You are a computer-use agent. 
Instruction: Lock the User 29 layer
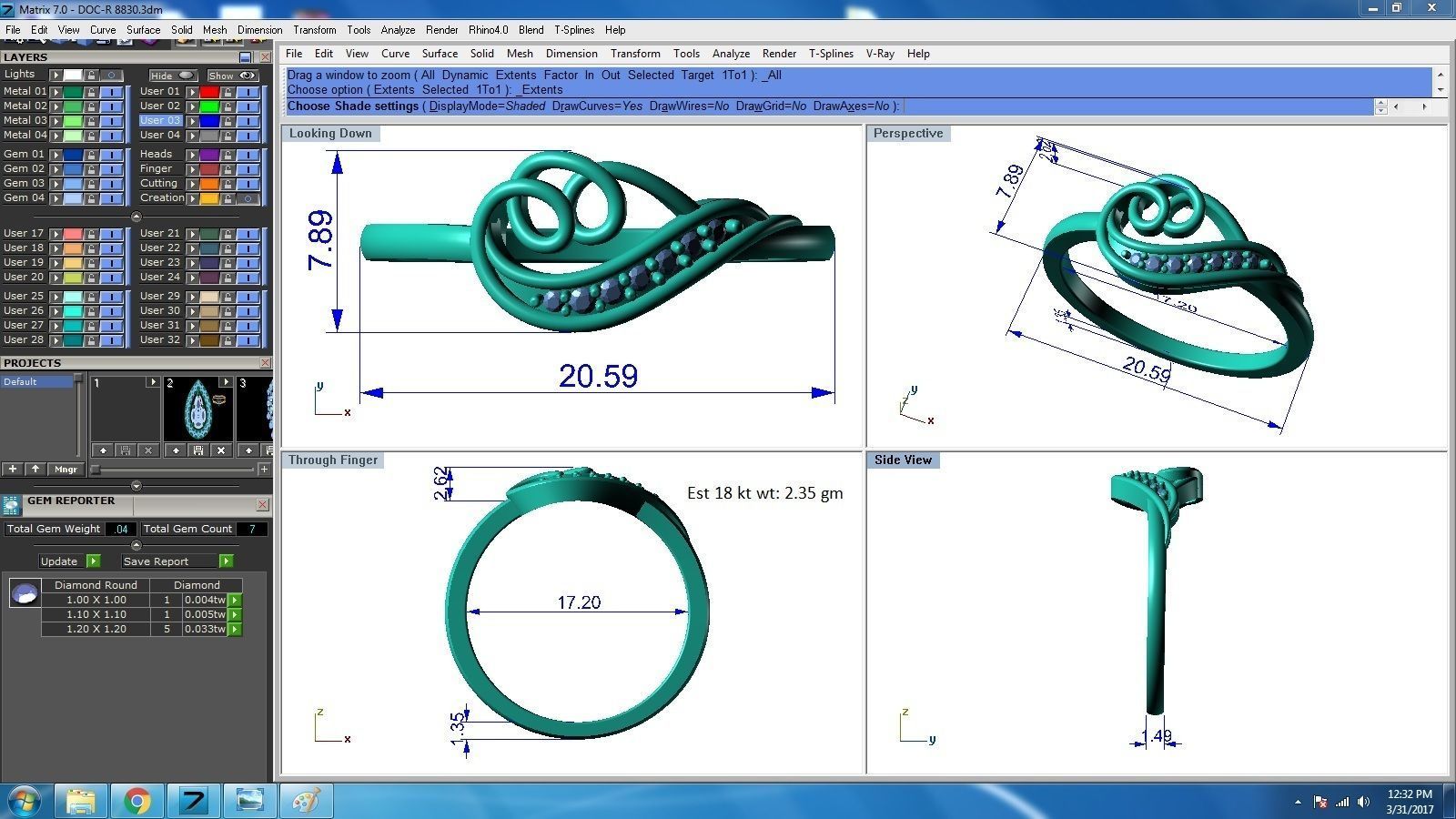(227, 297)
